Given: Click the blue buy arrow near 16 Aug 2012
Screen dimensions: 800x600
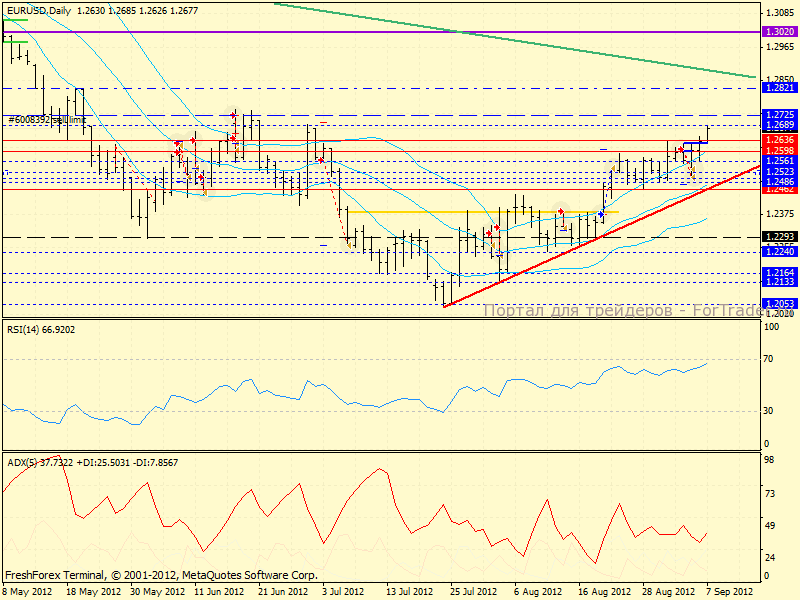Looking at the screenshot, I should point(600,214).
